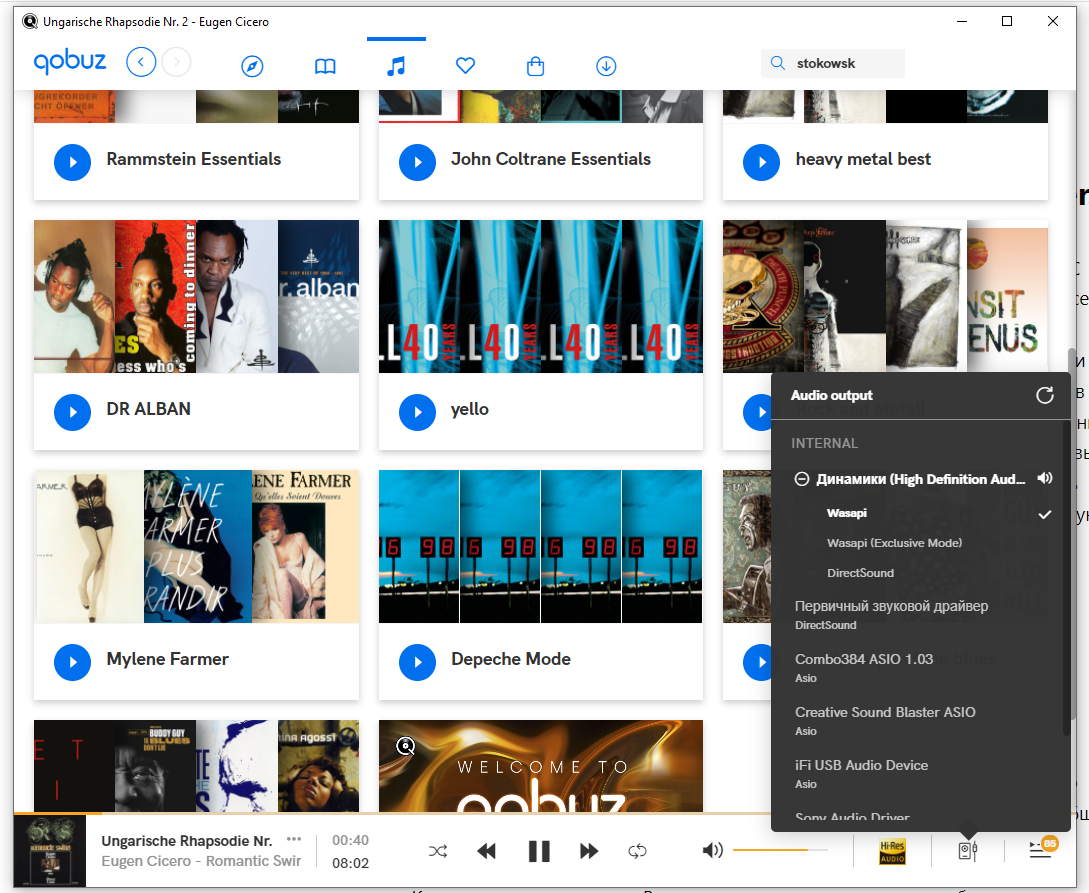Mute the volume speaker icon
1089x893 pixels.
[713, 851]
